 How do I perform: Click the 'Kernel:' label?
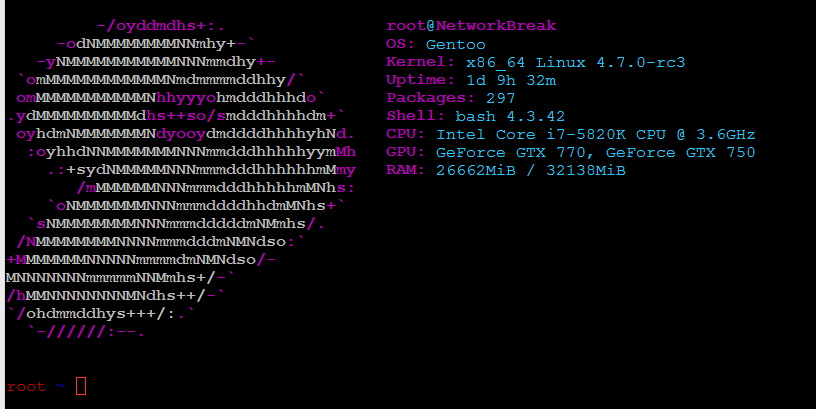pyautogui.click(x=420, y=62)
